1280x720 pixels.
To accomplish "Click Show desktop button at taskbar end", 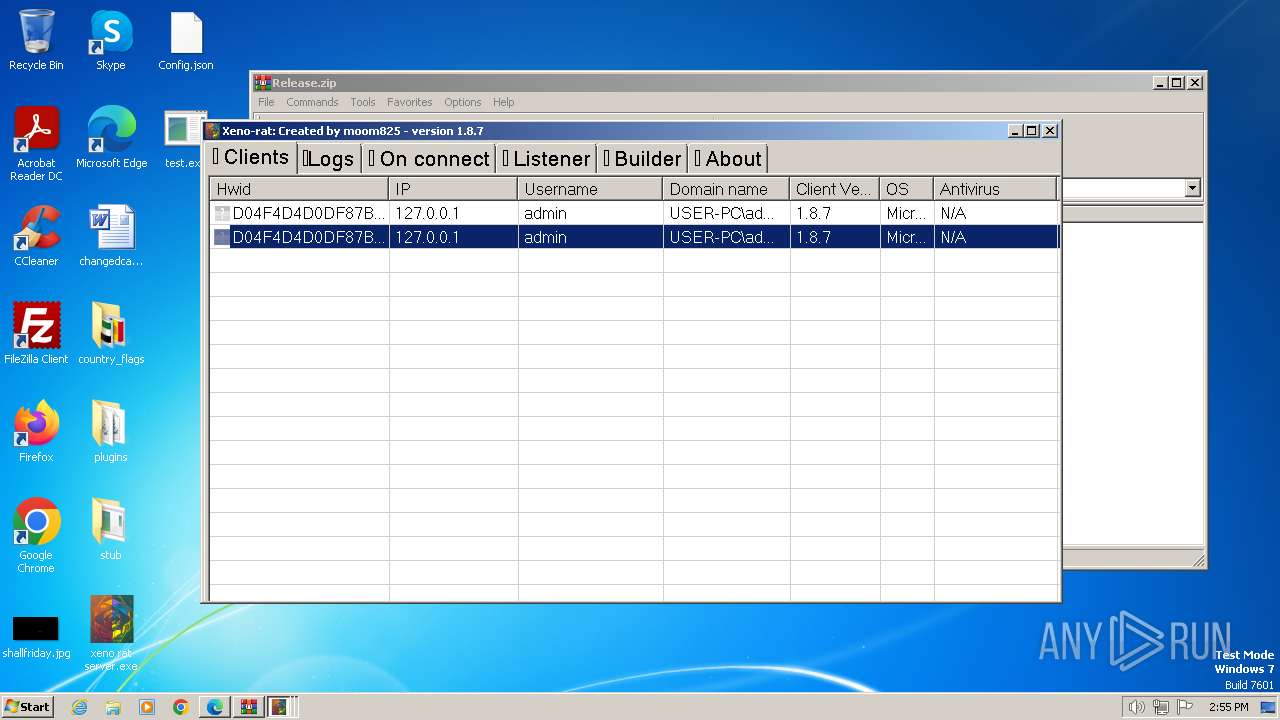I will pos(1270,707).
